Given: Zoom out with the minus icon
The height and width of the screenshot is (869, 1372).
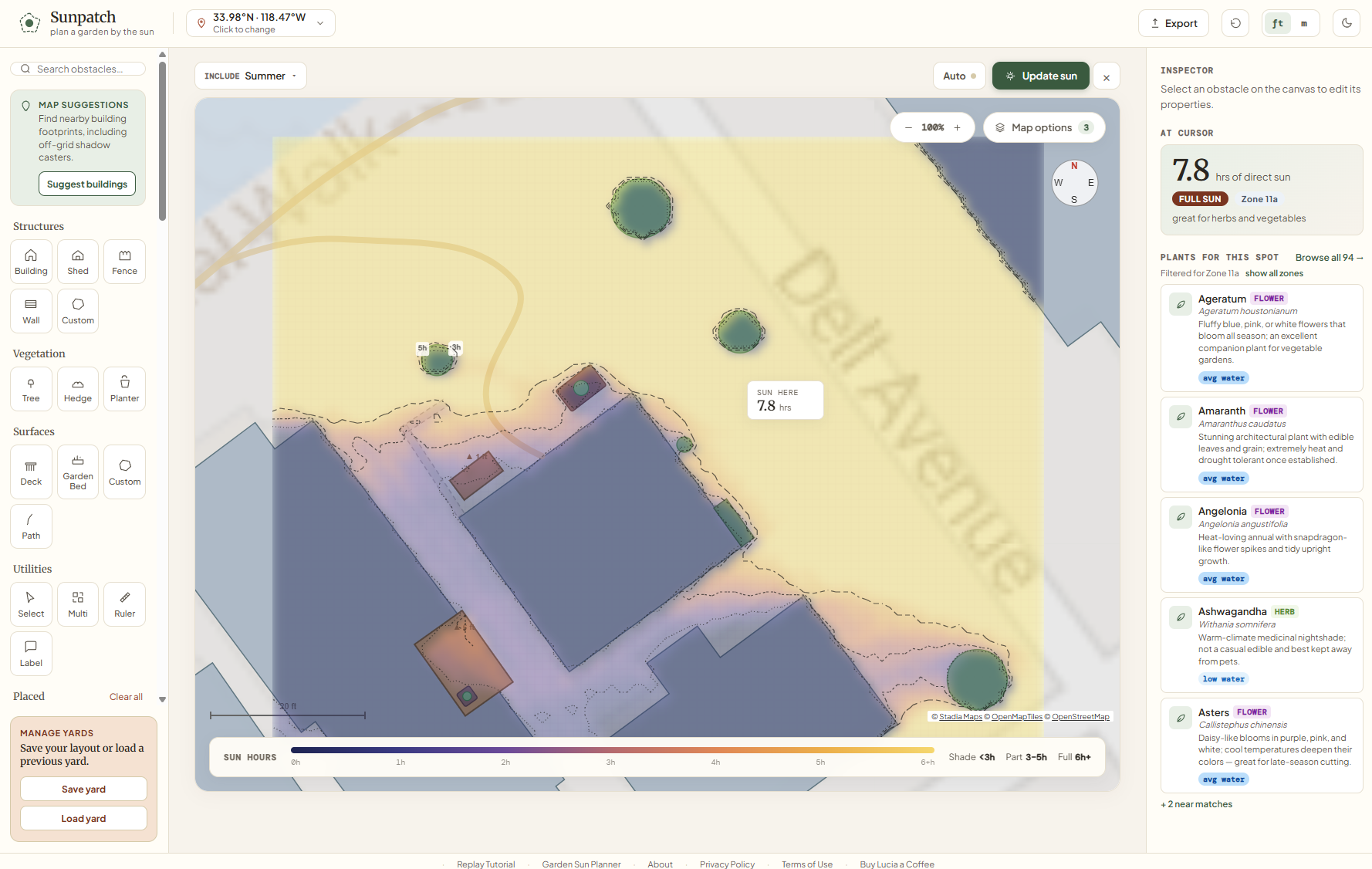Looking at the screenshot, I should [x=908, y=127].
